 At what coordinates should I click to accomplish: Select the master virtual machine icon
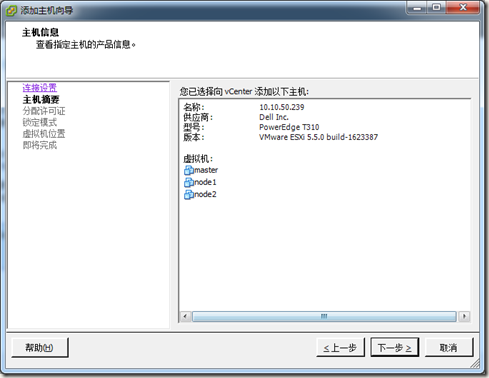pyautogui.click(x=189, y=170)
